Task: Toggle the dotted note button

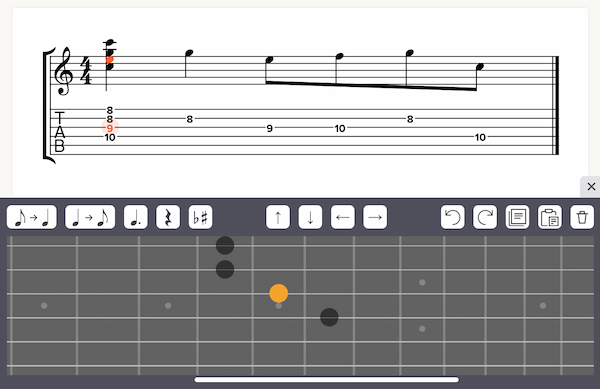Action: [136, 217]
